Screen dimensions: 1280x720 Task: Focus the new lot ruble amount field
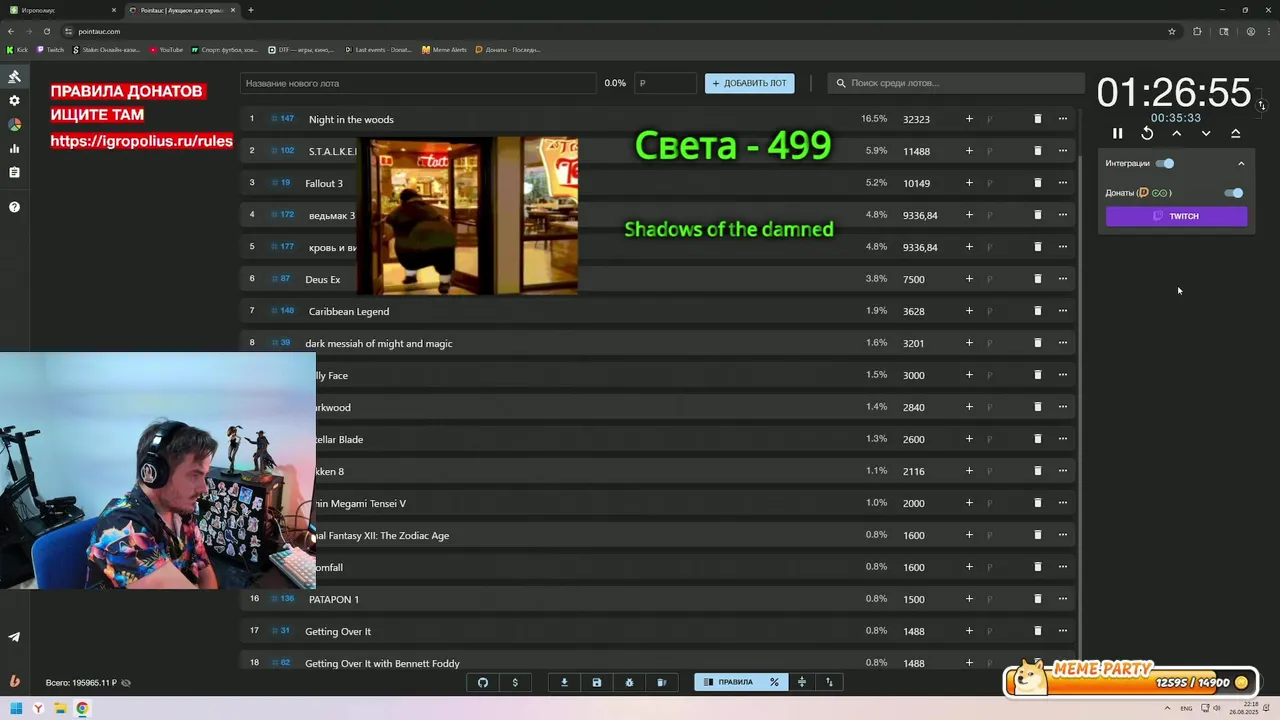666,83
